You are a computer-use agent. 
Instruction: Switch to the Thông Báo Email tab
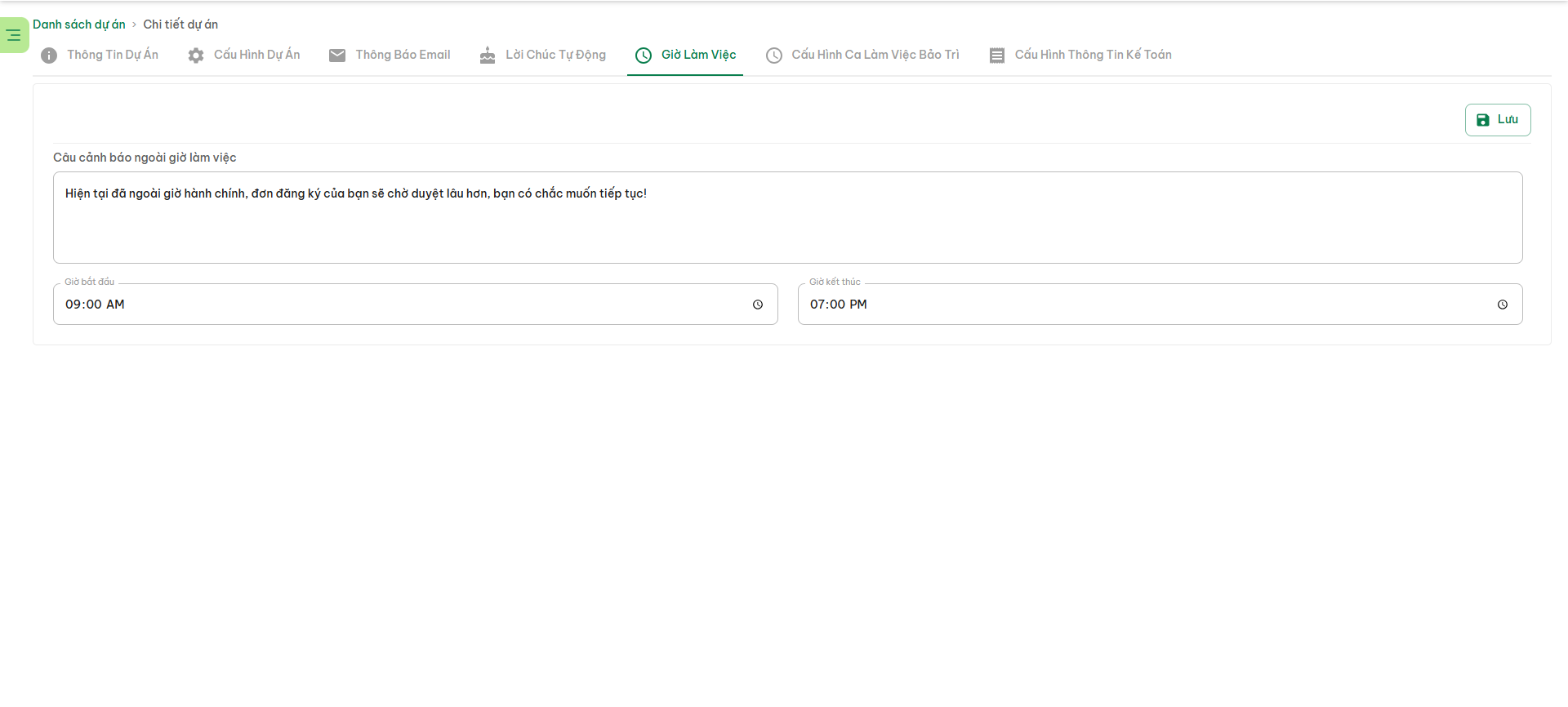pyautogui.click(x=403, y=55)
